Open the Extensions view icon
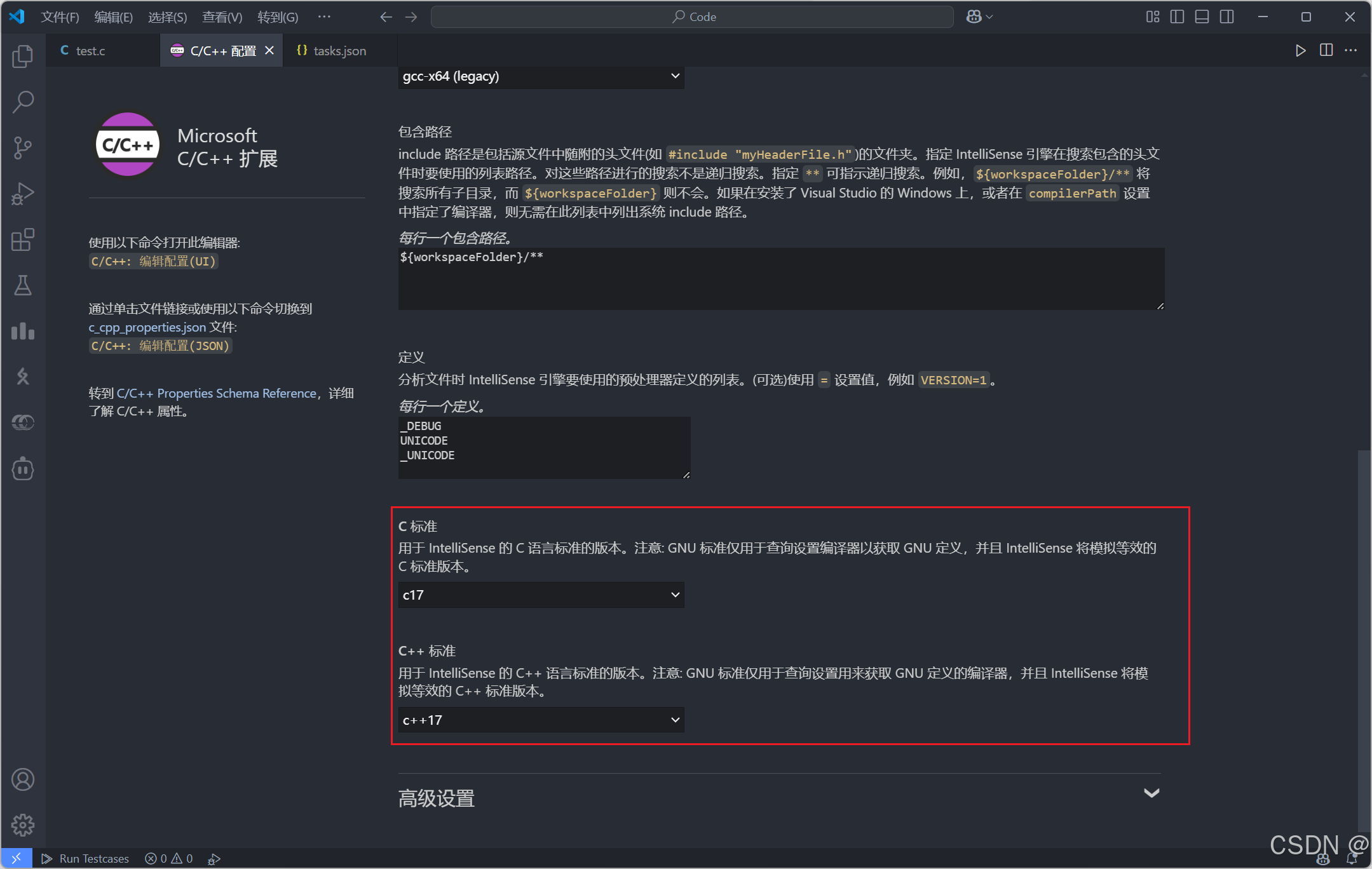 pos(23,239)
